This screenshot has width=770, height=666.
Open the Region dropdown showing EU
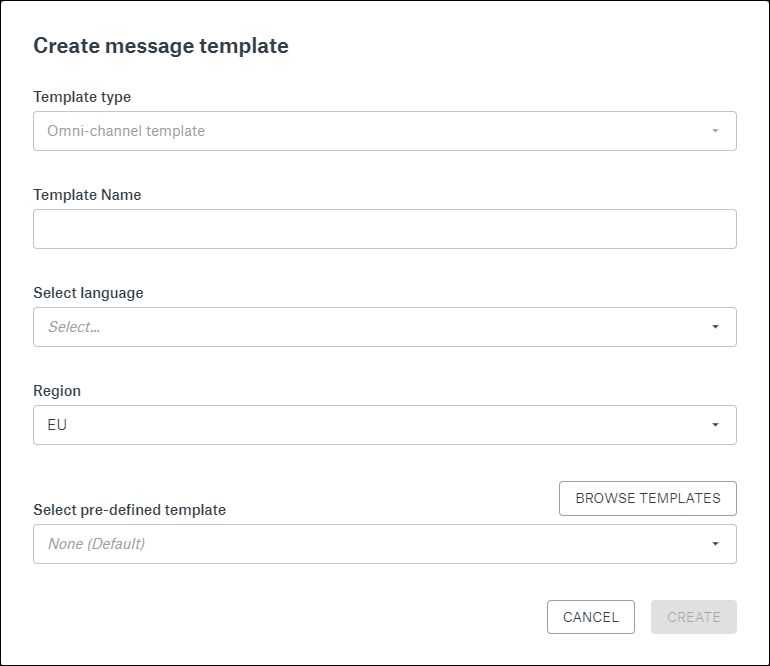pos(384,425)
